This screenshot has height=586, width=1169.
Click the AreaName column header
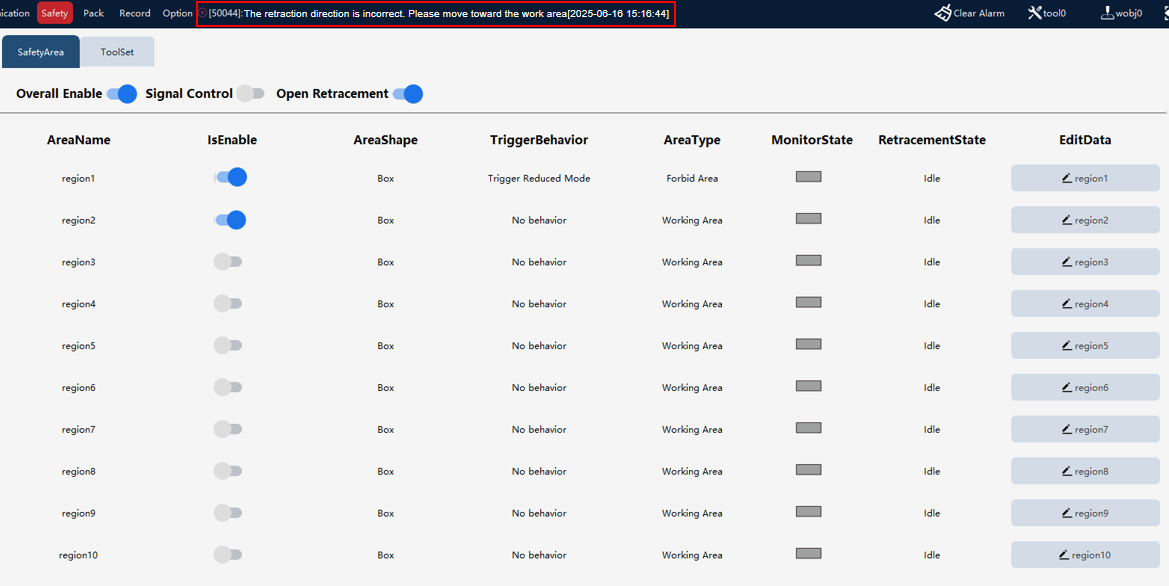(x=78, y=139)
